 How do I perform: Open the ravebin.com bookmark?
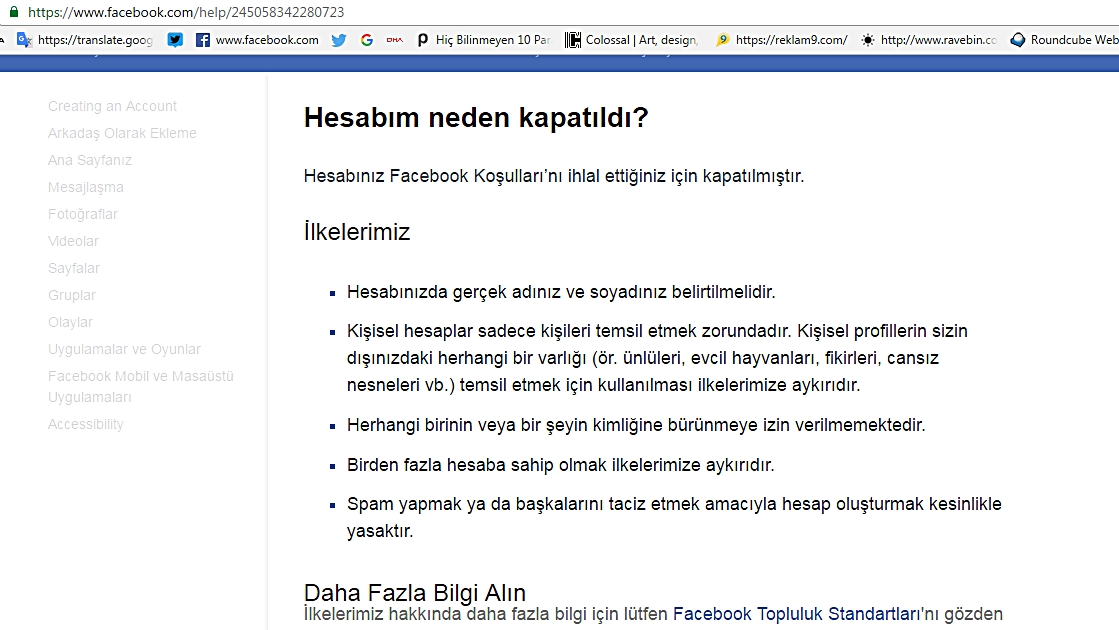[x=938, y=40]
